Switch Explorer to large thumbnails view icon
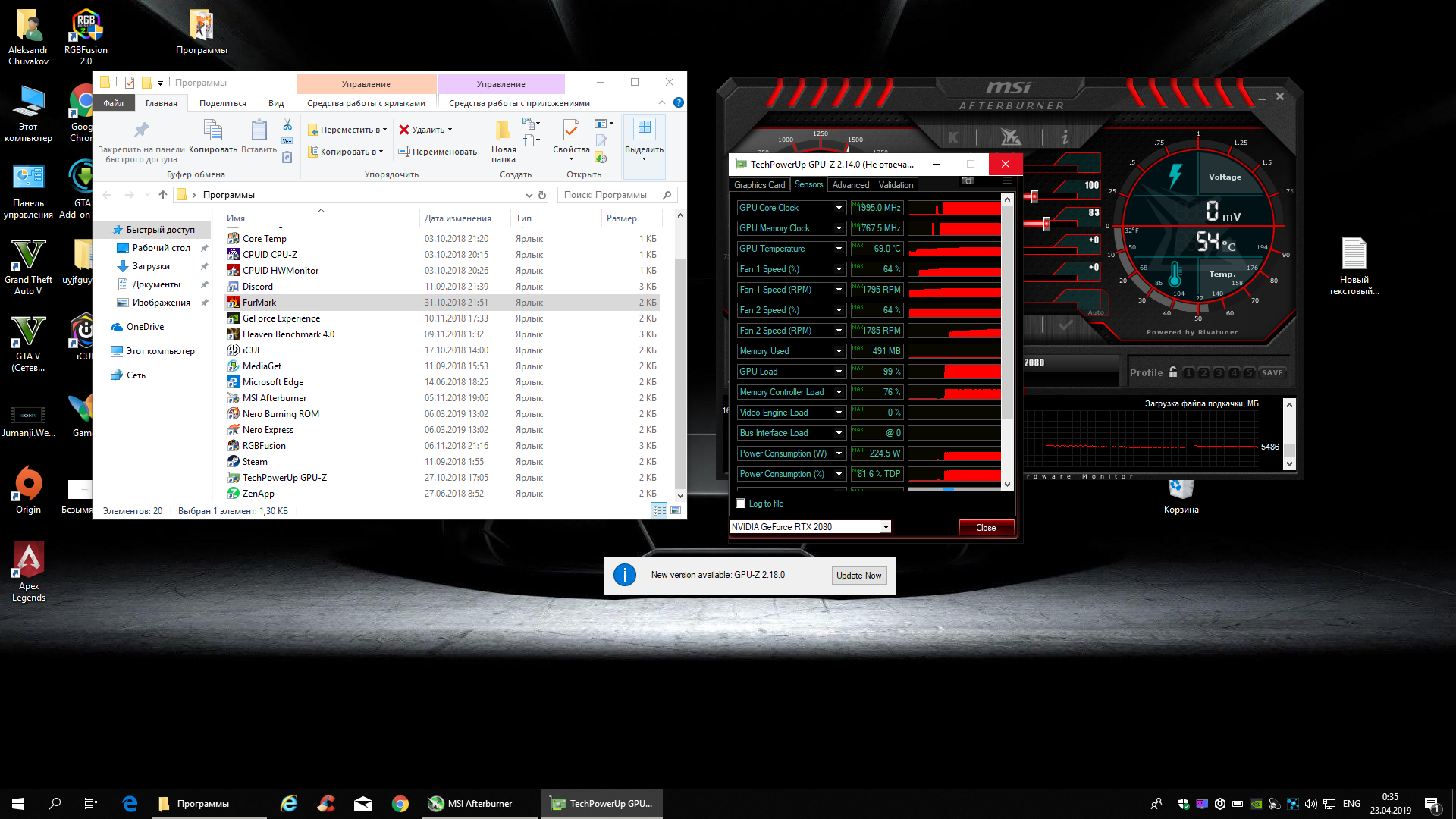The width and height of the screenshot is (1456, 819). [x=676, y=511]
